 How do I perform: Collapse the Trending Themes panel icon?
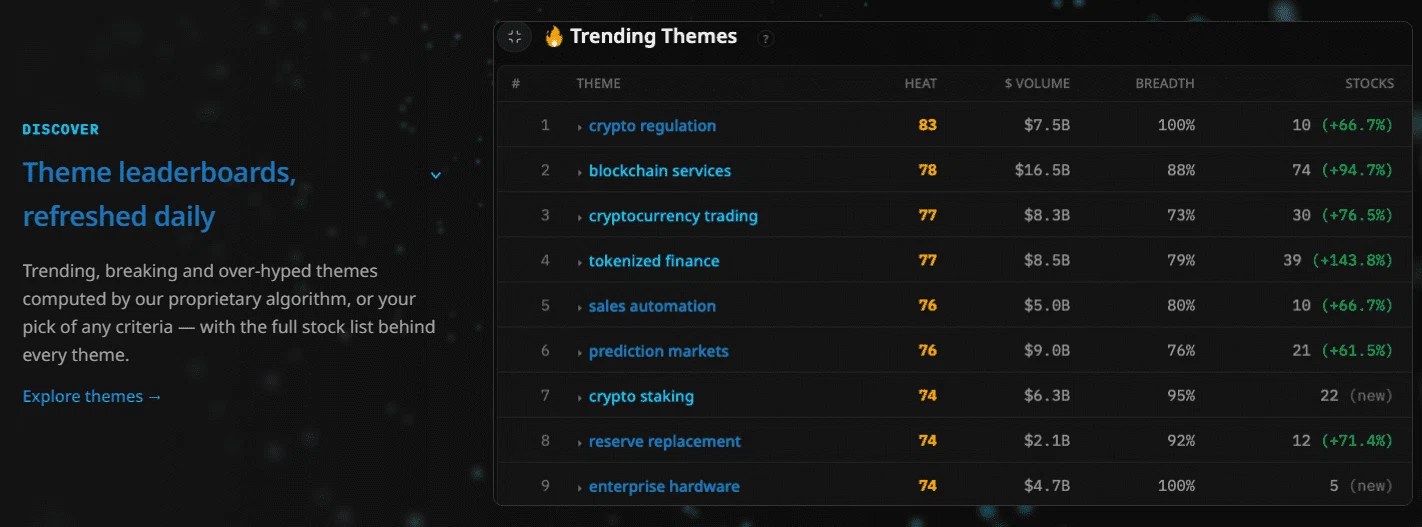pos(515,37)
